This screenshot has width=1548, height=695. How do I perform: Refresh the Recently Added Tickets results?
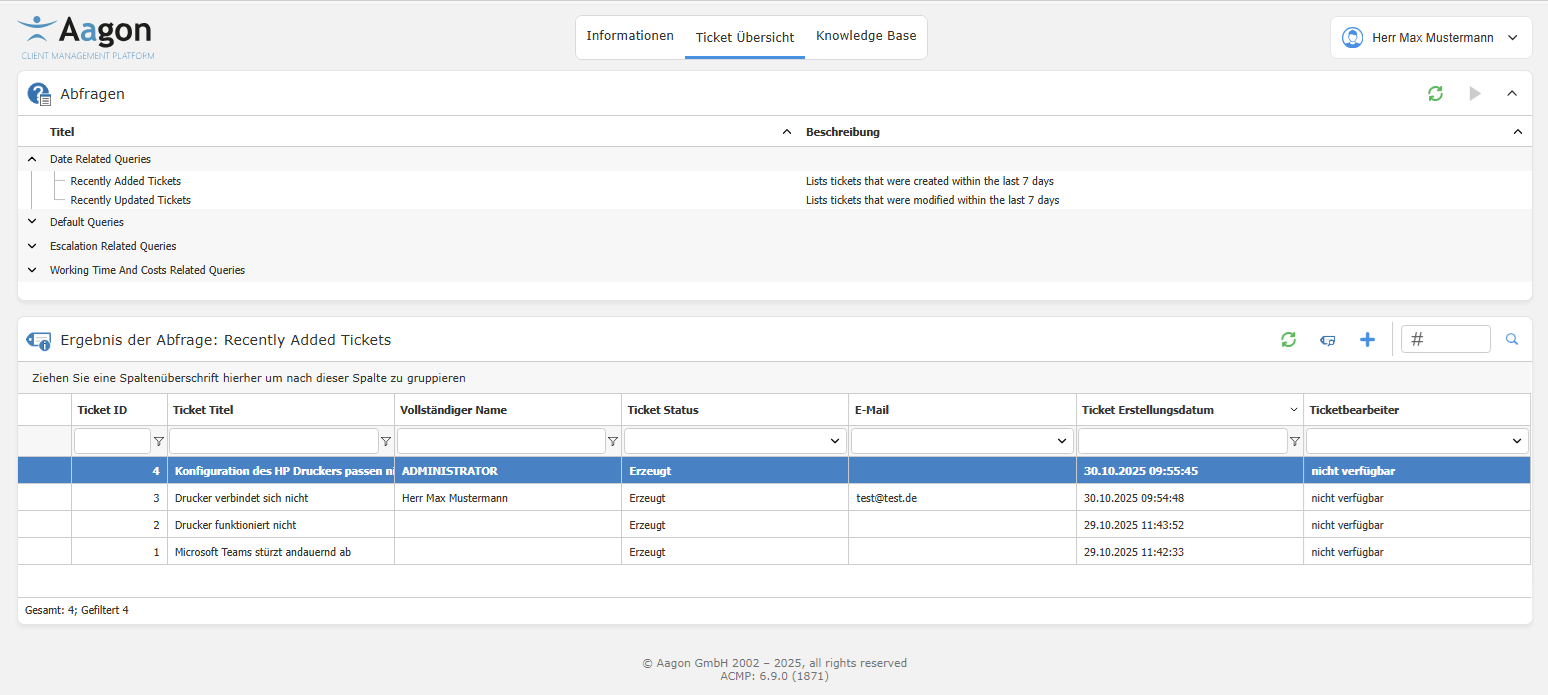[1288, 339]
